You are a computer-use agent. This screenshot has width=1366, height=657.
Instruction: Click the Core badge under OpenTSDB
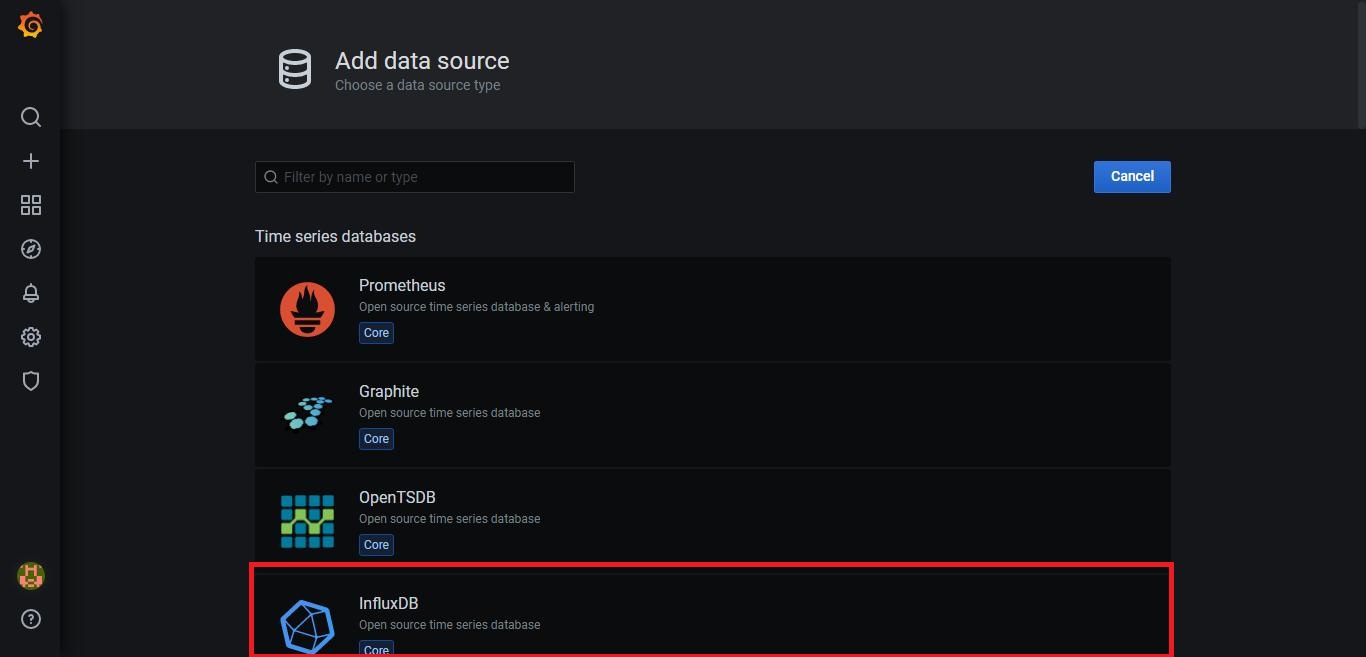click(376, 545)
